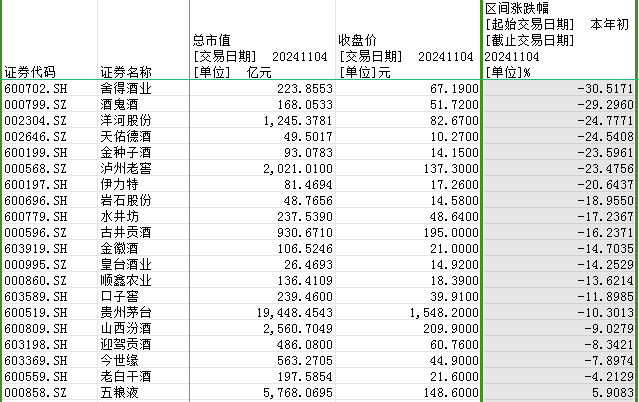Select cell with code 600779.SH
639x402 pixels.
click(x=50, y=216)
